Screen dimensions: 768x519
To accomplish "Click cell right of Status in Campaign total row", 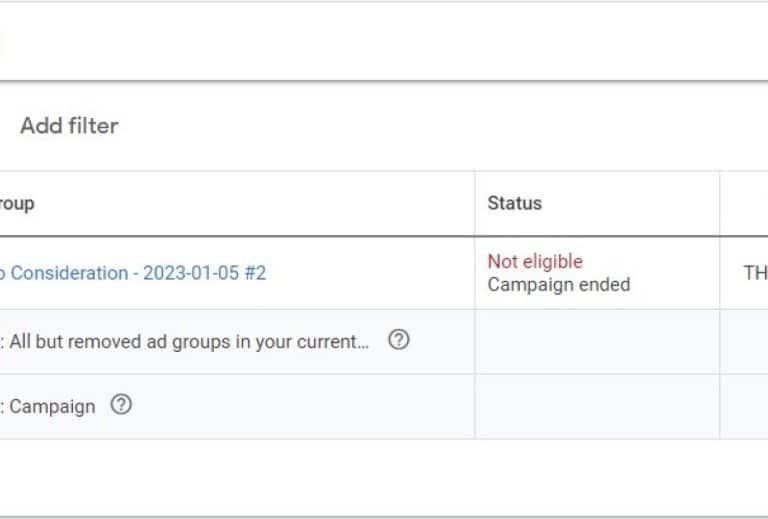I will coord(744,406).
